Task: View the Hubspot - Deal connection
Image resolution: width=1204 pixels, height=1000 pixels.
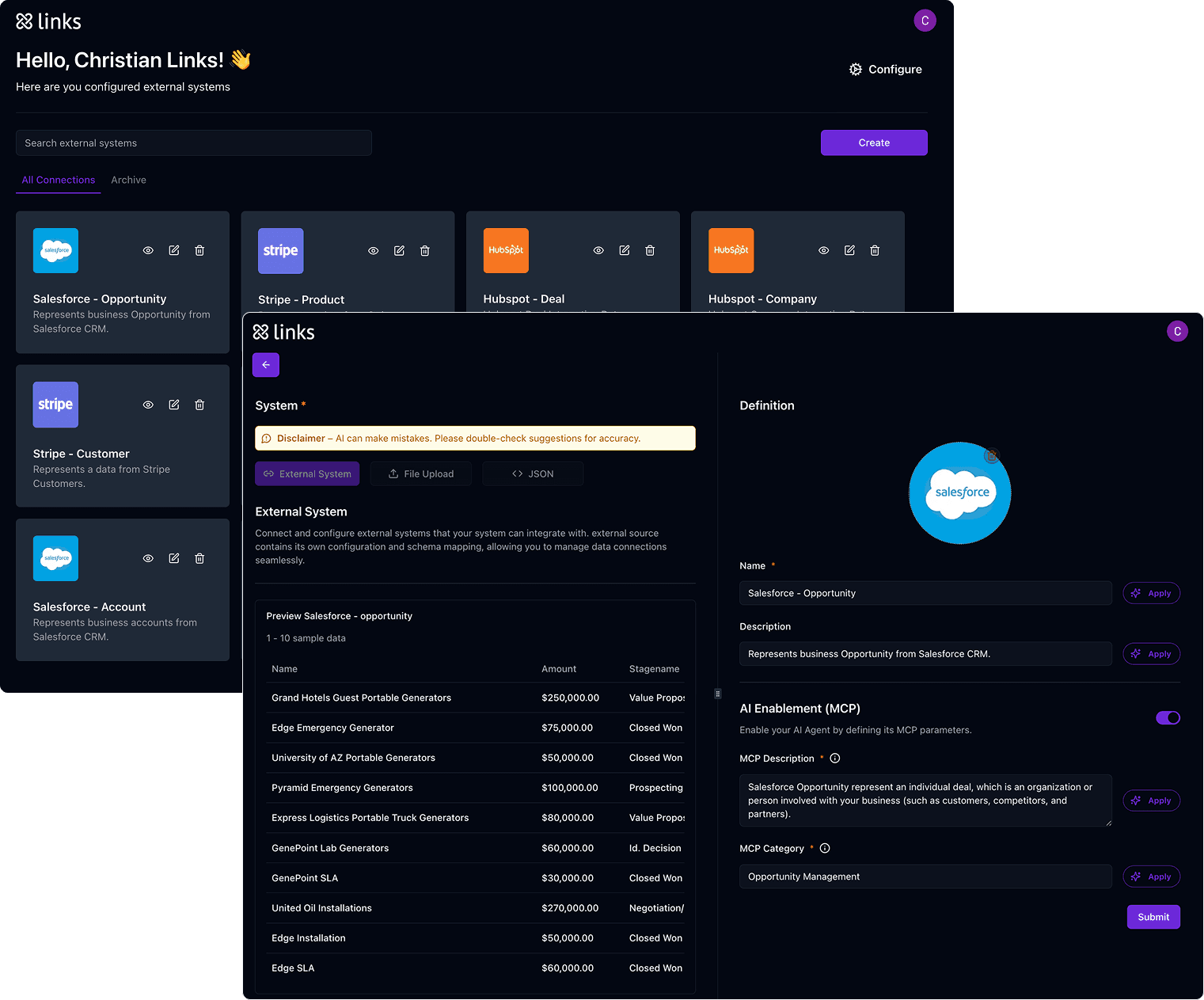Action: (598, 250)
